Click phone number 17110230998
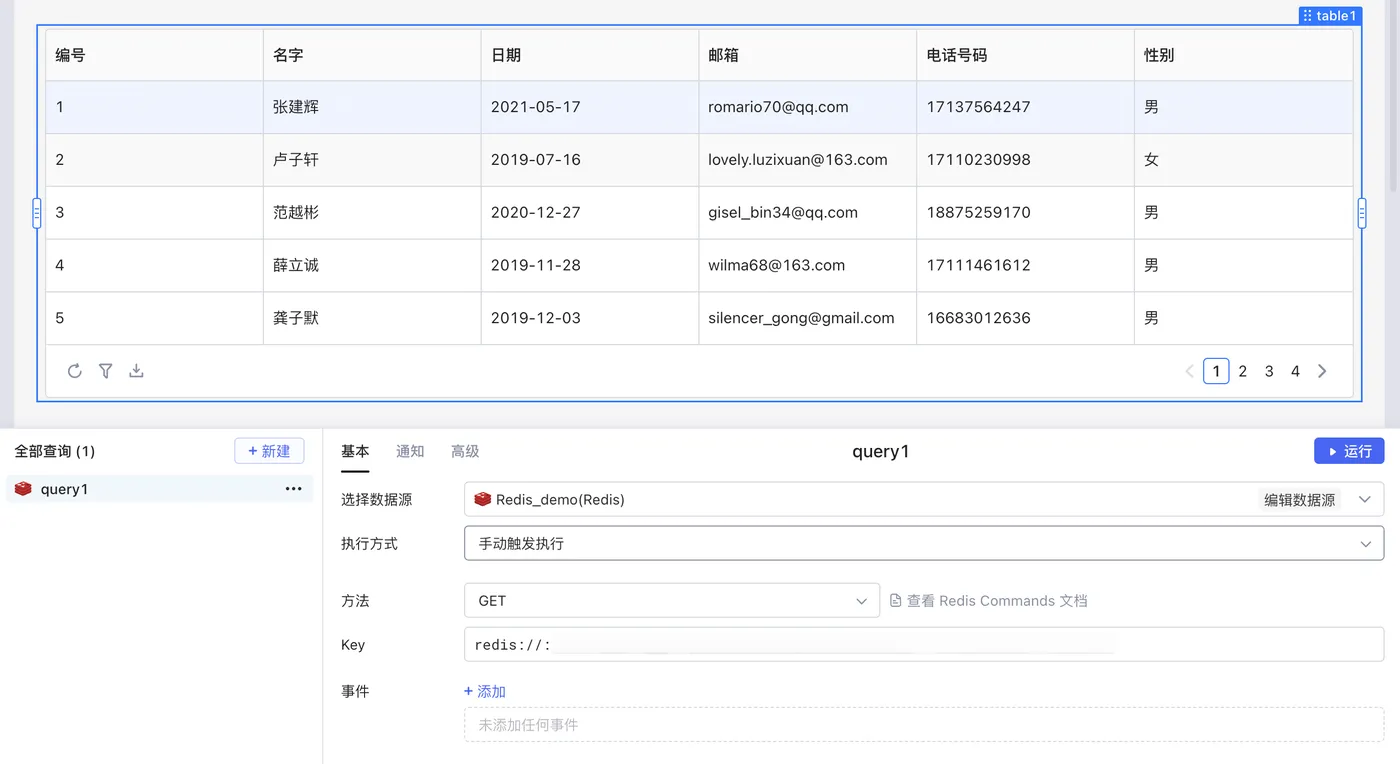 [x=978, y=160]
